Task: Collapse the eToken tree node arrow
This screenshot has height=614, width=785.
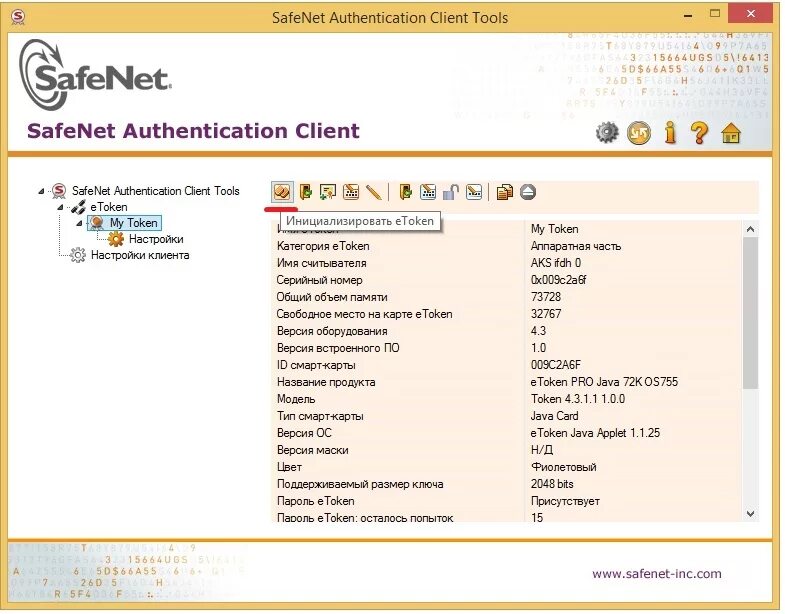Action: tap(60, 207)
